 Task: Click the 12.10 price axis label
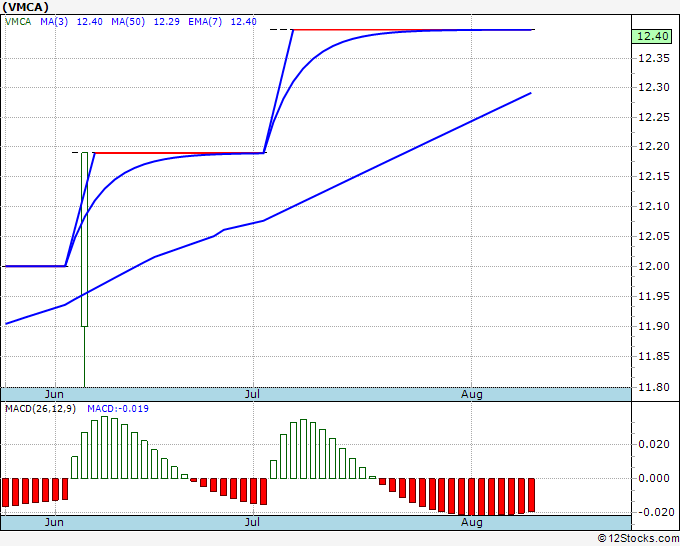click(654, 206)
